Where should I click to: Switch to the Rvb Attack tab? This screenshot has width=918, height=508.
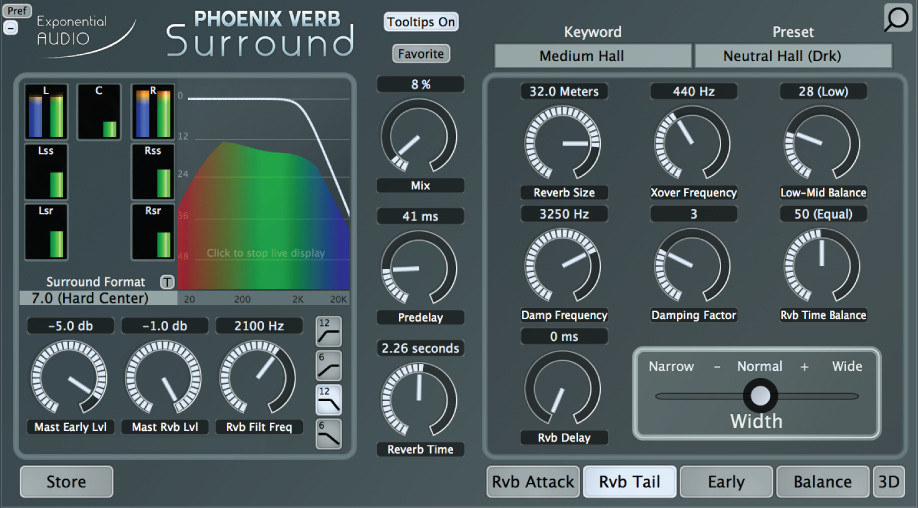533,482
